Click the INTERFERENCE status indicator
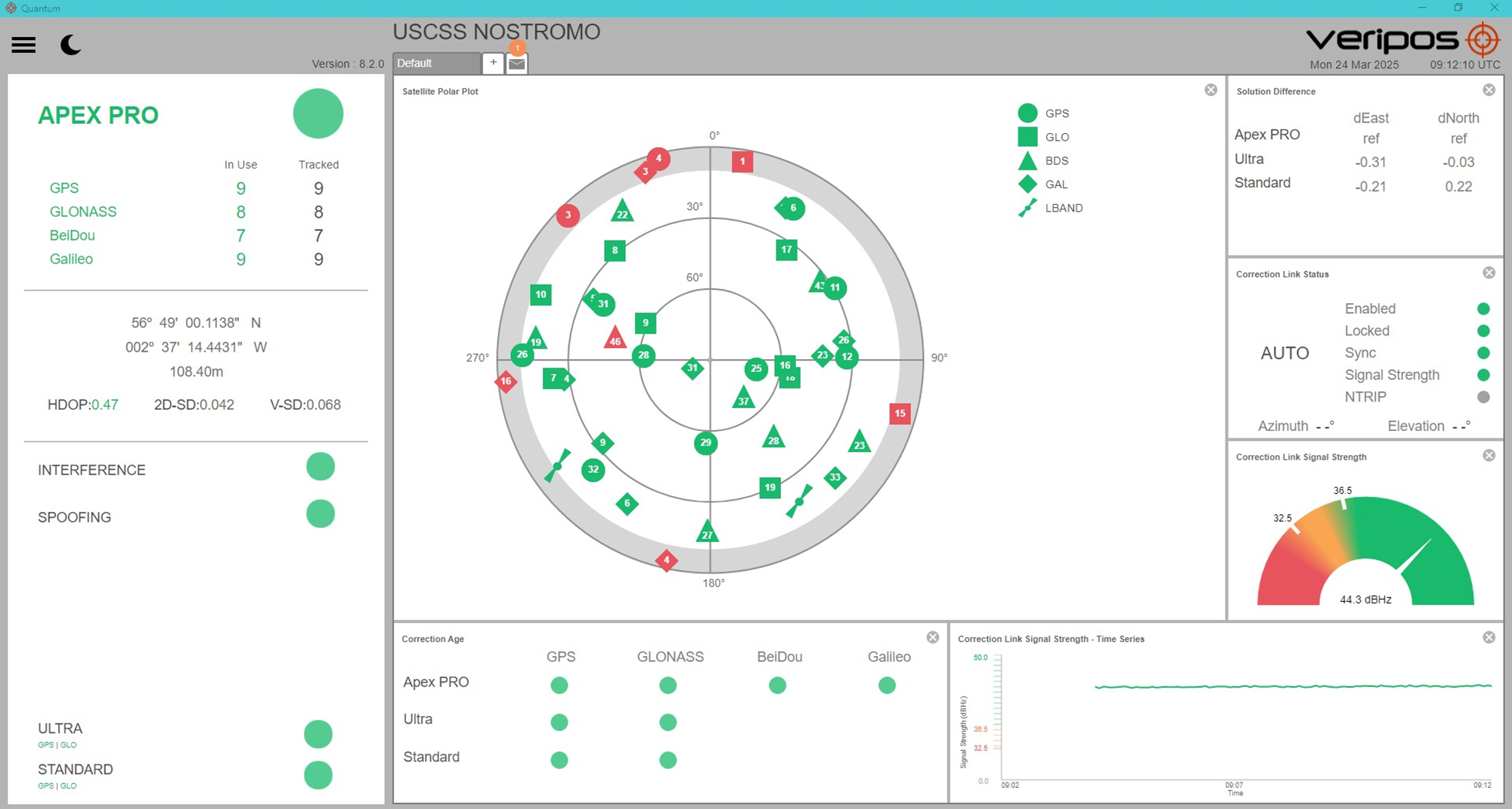Viewport: 1512px width, 809px height. coord(320,466)
